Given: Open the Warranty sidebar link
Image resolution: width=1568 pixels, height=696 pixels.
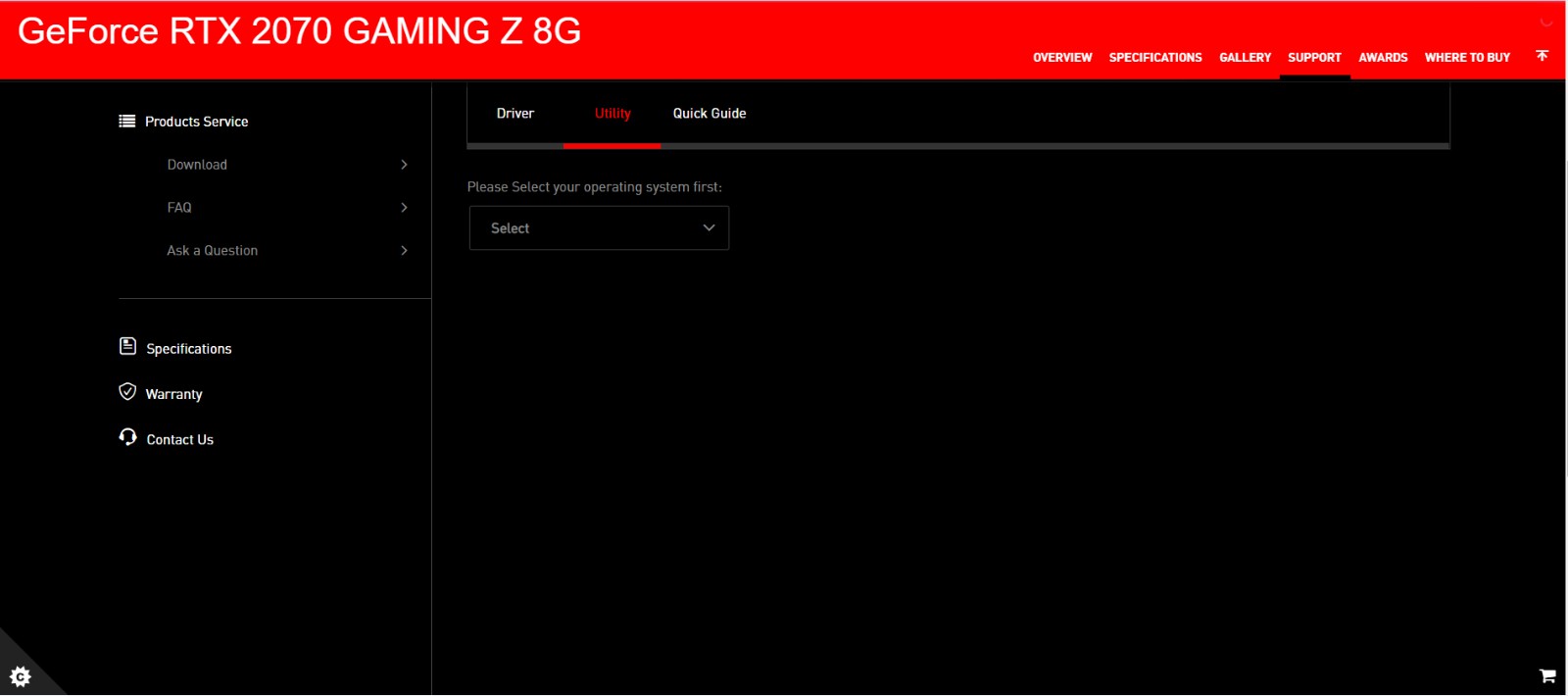Looking at the screenshot, I should (174, 394).
